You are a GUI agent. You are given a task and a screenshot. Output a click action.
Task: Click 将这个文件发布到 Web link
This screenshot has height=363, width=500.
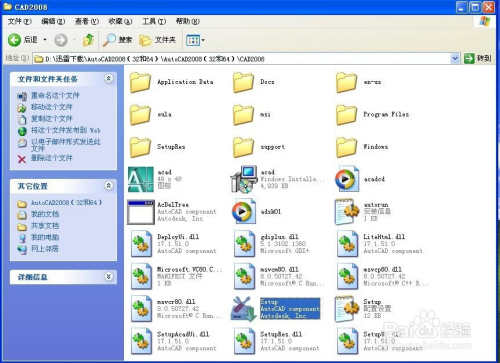click(x=66, y=130)
